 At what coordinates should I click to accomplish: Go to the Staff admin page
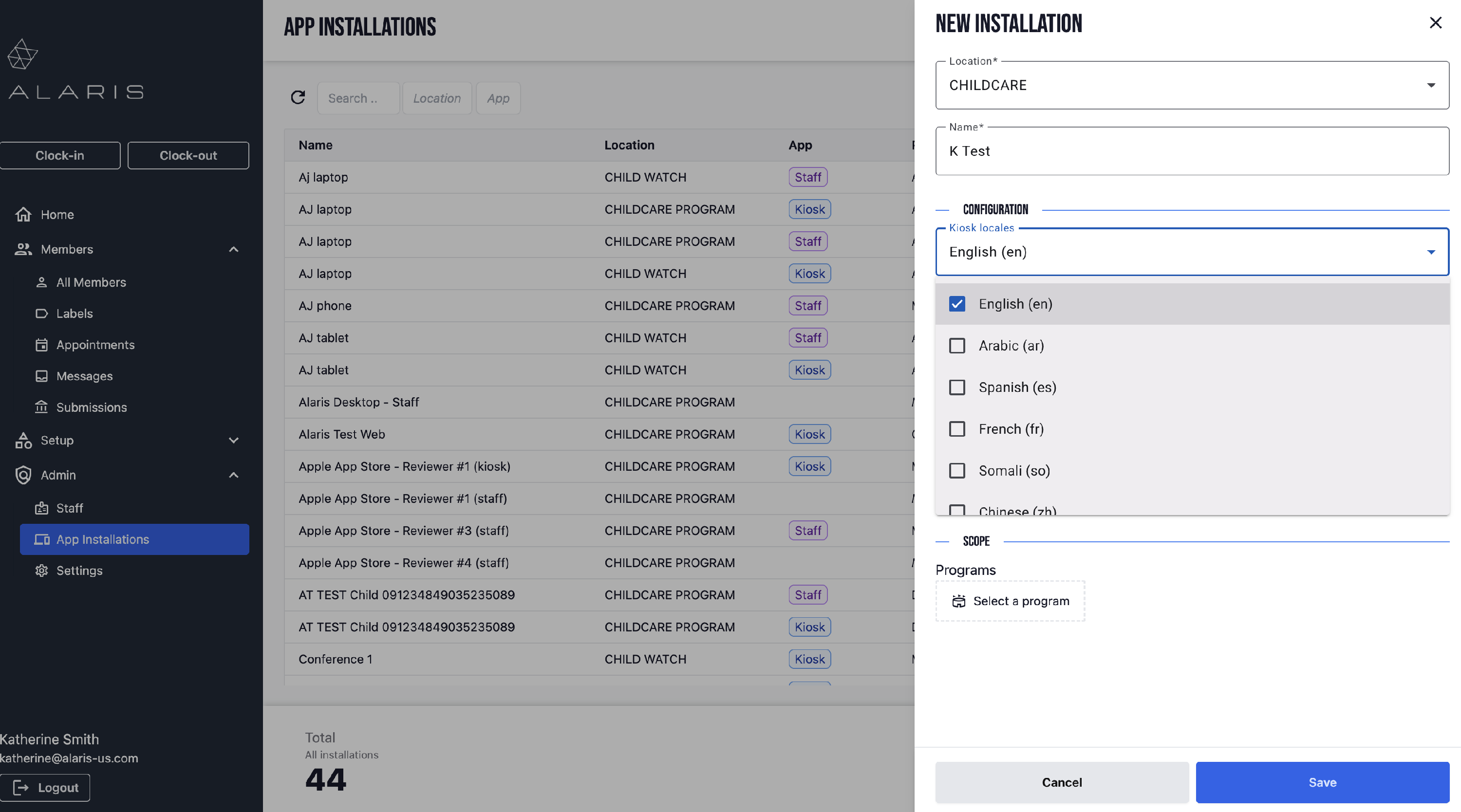(69, 508)
